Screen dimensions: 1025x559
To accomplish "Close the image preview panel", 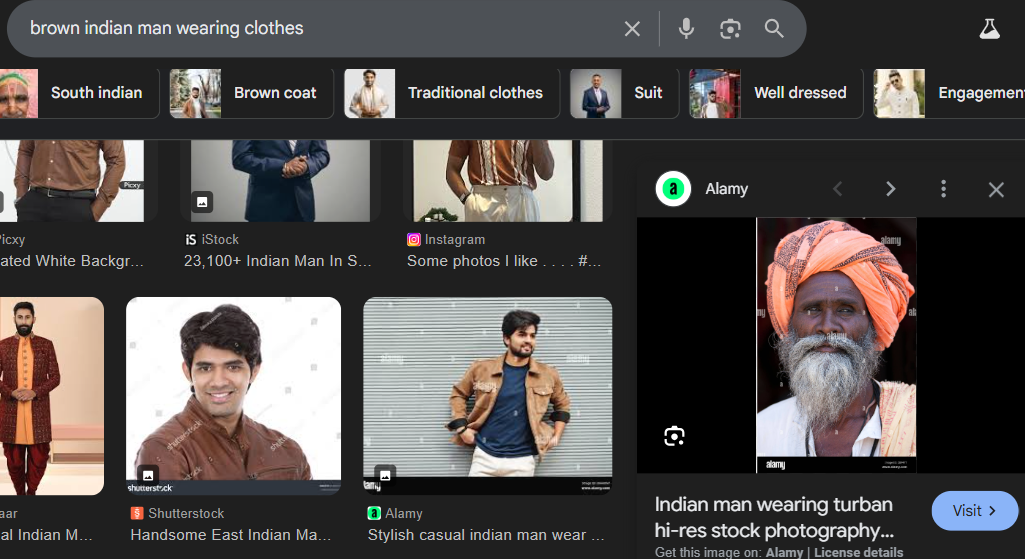I will (996, 189).
